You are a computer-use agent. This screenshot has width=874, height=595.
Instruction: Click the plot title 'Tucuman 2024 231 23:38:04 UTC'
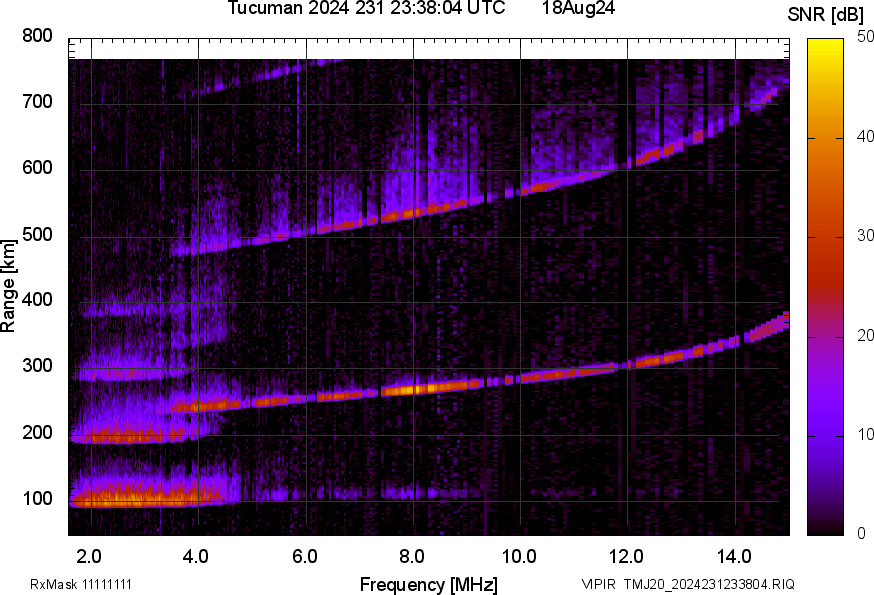(366, 8)
